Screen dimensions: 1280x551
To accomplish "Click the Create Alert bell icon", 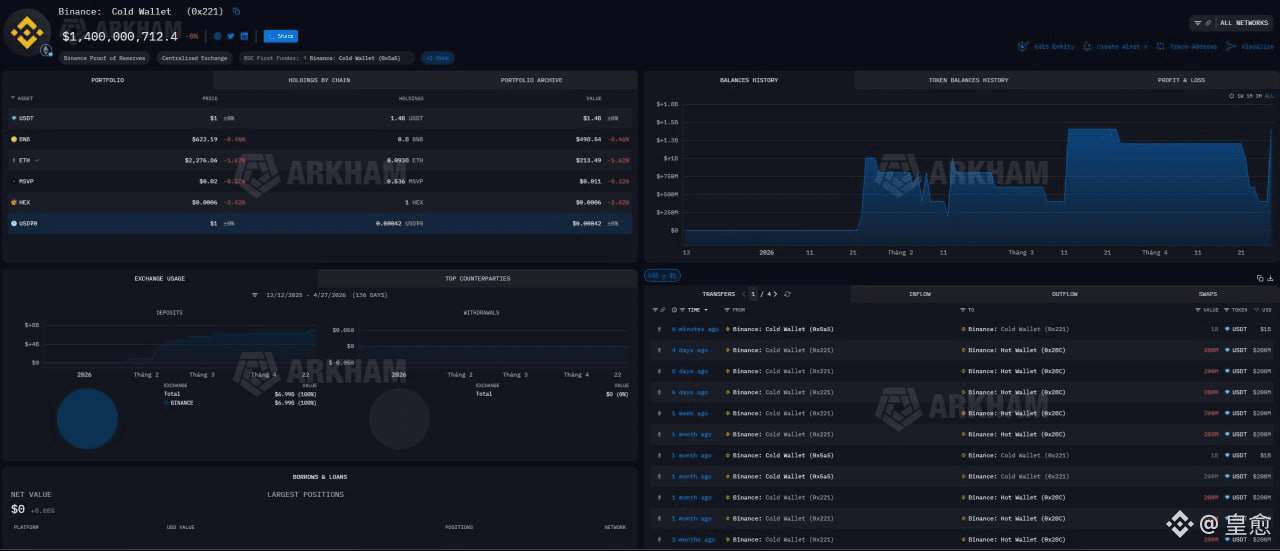I will (1088, 46).
